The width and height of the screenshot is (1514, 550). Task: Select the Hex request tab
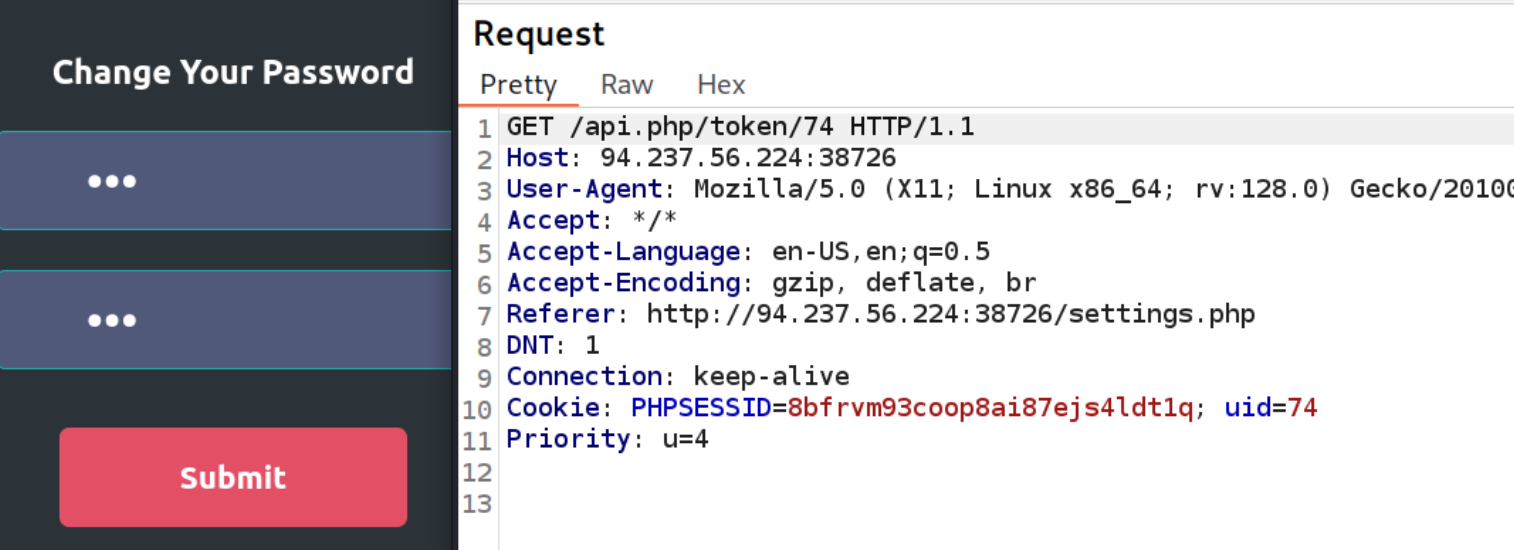tap(721, 85)
